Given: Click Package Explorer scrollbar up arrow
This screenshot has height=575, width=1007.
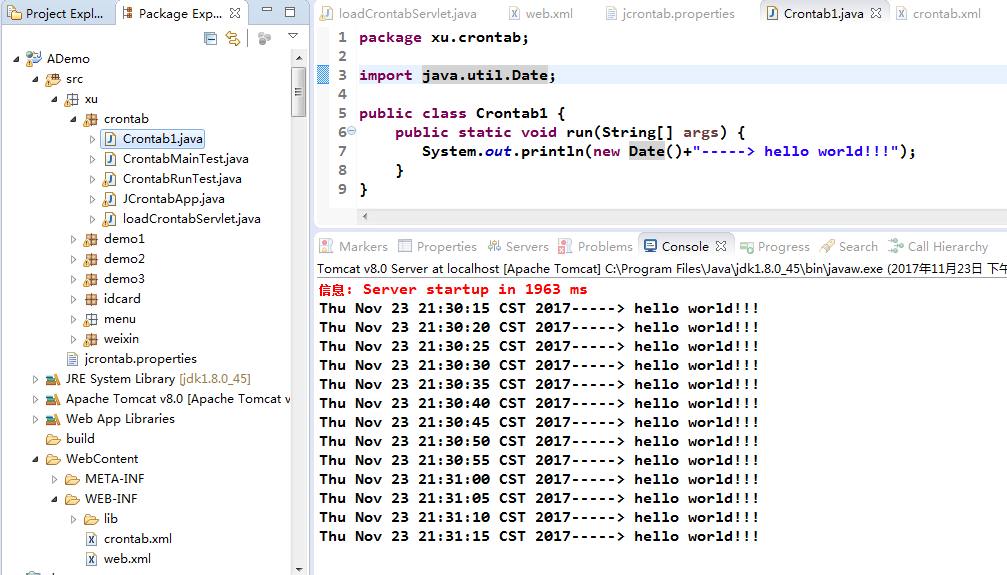Looking at the screenshot, I should (299, 58).
